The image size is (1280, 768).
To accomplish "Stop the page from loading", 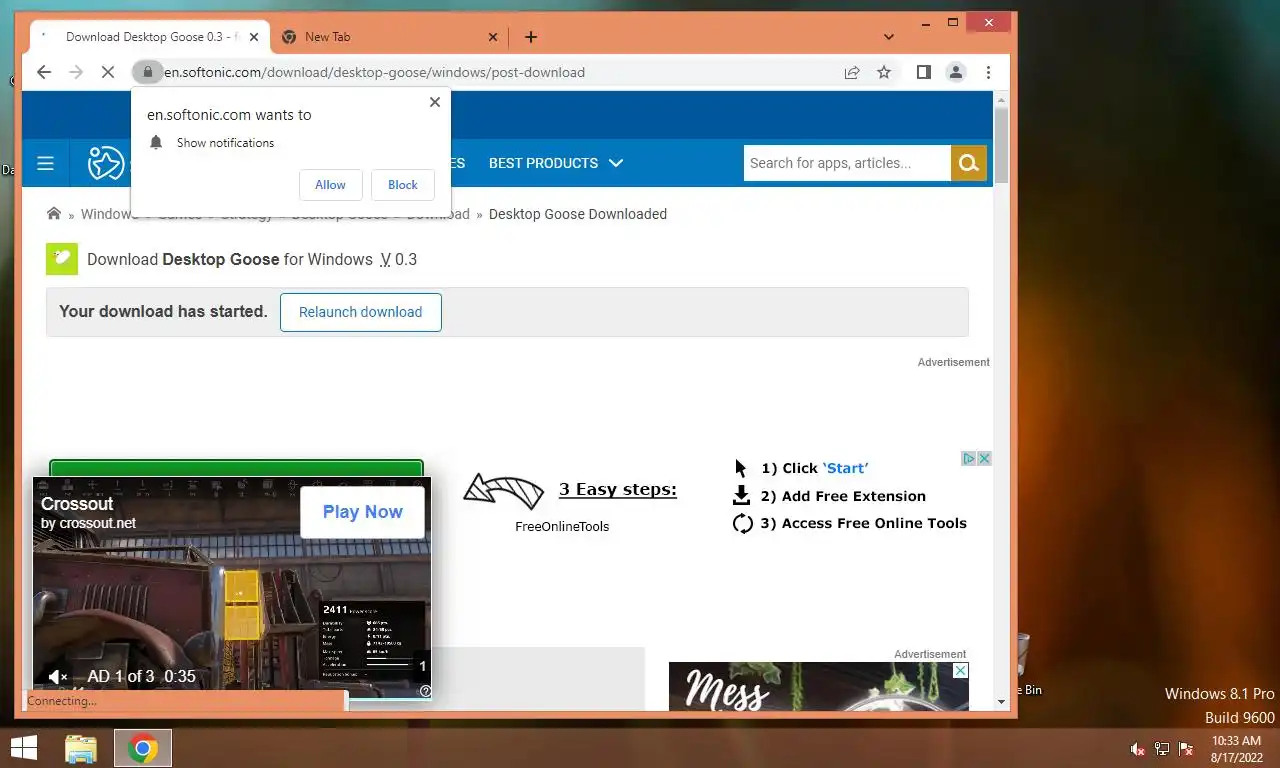I will pos(109,72).
